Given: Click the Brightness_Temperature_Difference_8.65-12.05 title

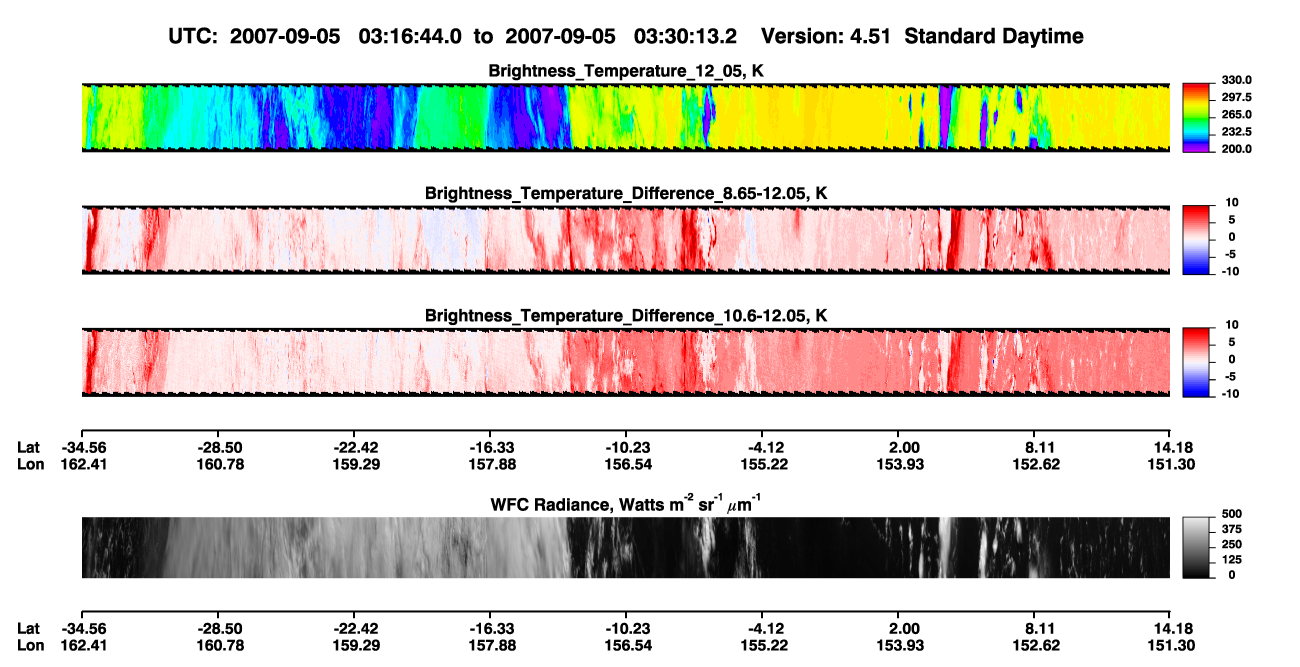Looking at the screenshot, I should [x=626, y=193].
